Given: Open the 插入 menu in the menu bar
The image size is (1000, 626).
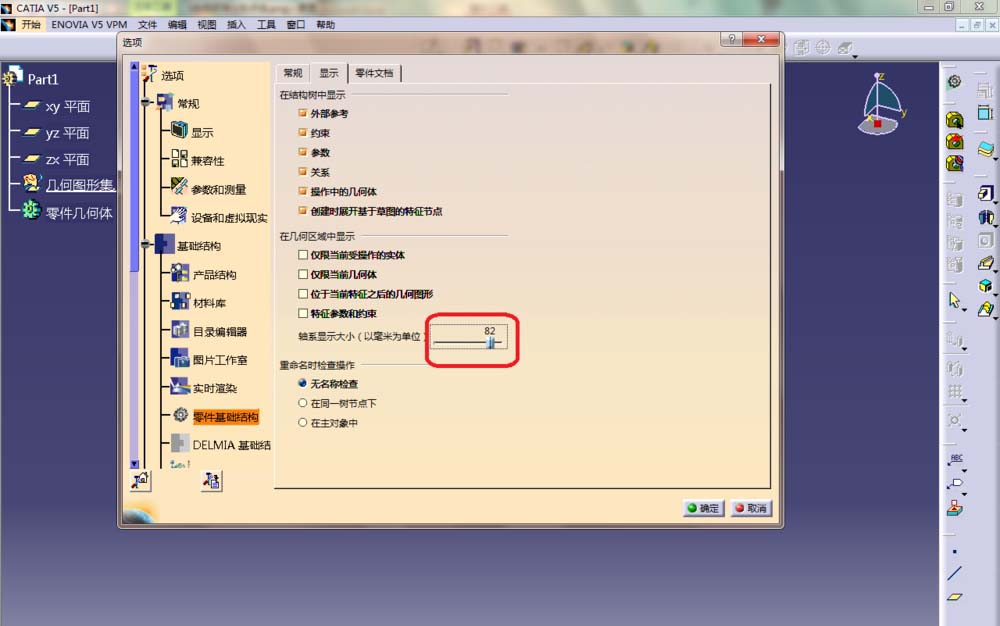Looking at the screenshot, I should click(234, 24).
